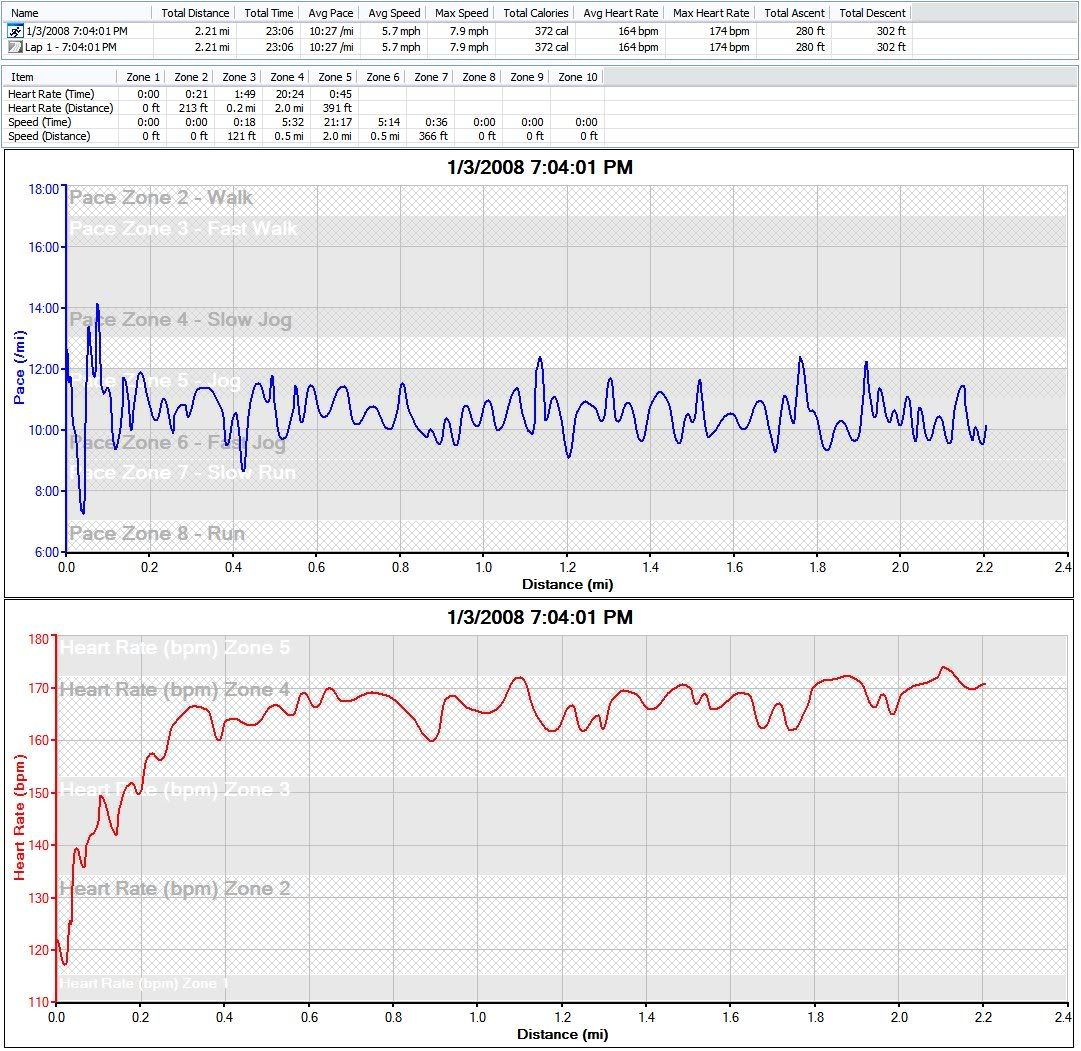The width and height of the screenshot is (1081, 1051).
Task: Click the Avg Pace column header
Action: [x=329, y=13]
